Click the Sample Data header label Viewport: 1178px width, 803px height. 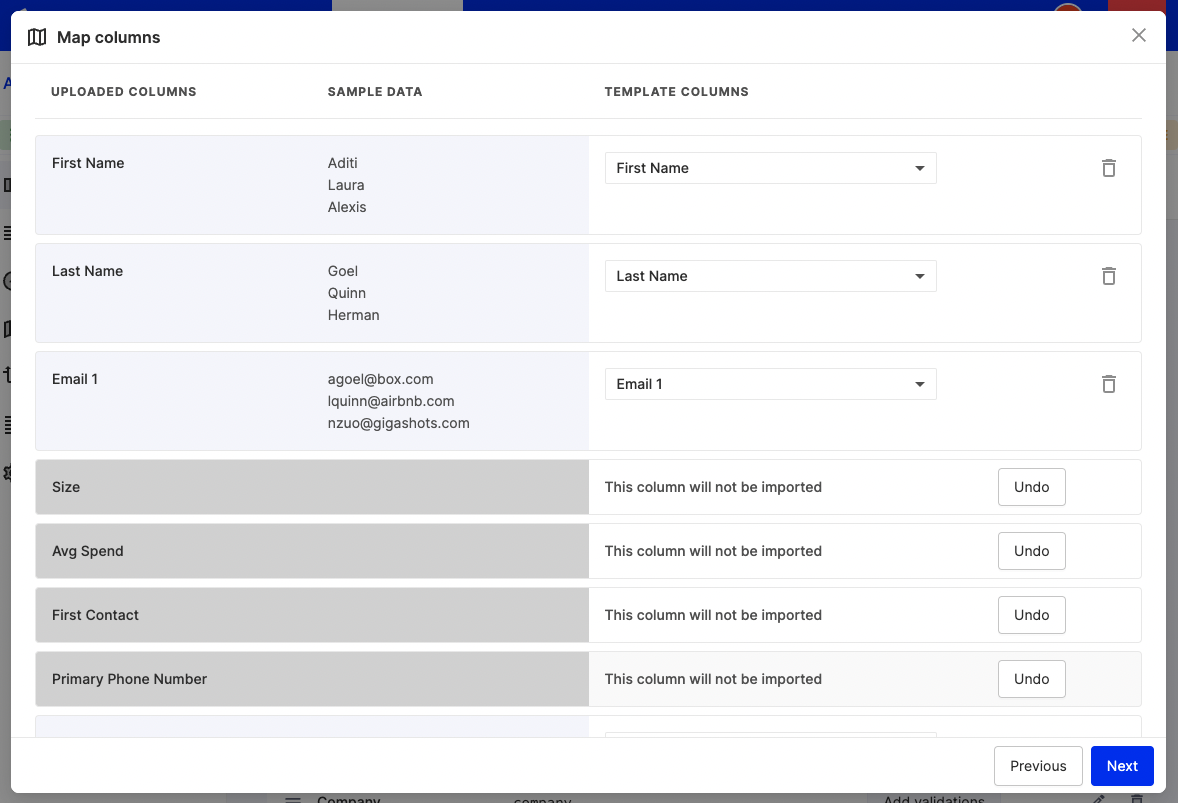pos(375,92)
